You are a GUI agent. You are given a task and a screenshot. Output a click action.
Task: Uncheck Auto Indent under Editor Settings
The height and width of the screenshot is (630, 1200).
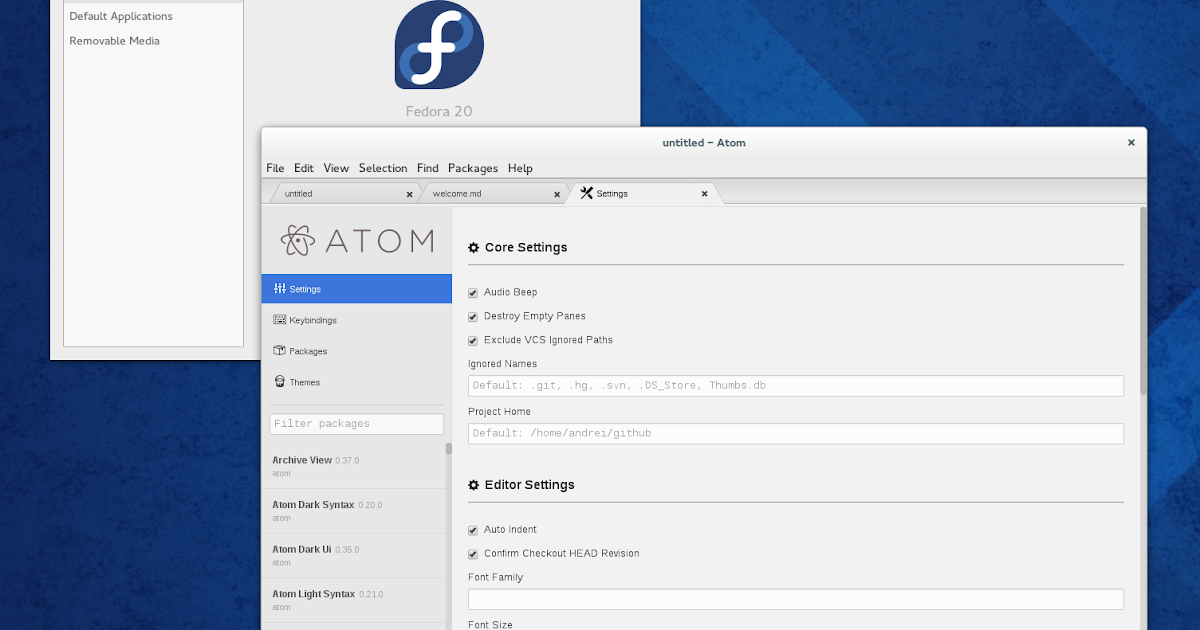point(471,529)
